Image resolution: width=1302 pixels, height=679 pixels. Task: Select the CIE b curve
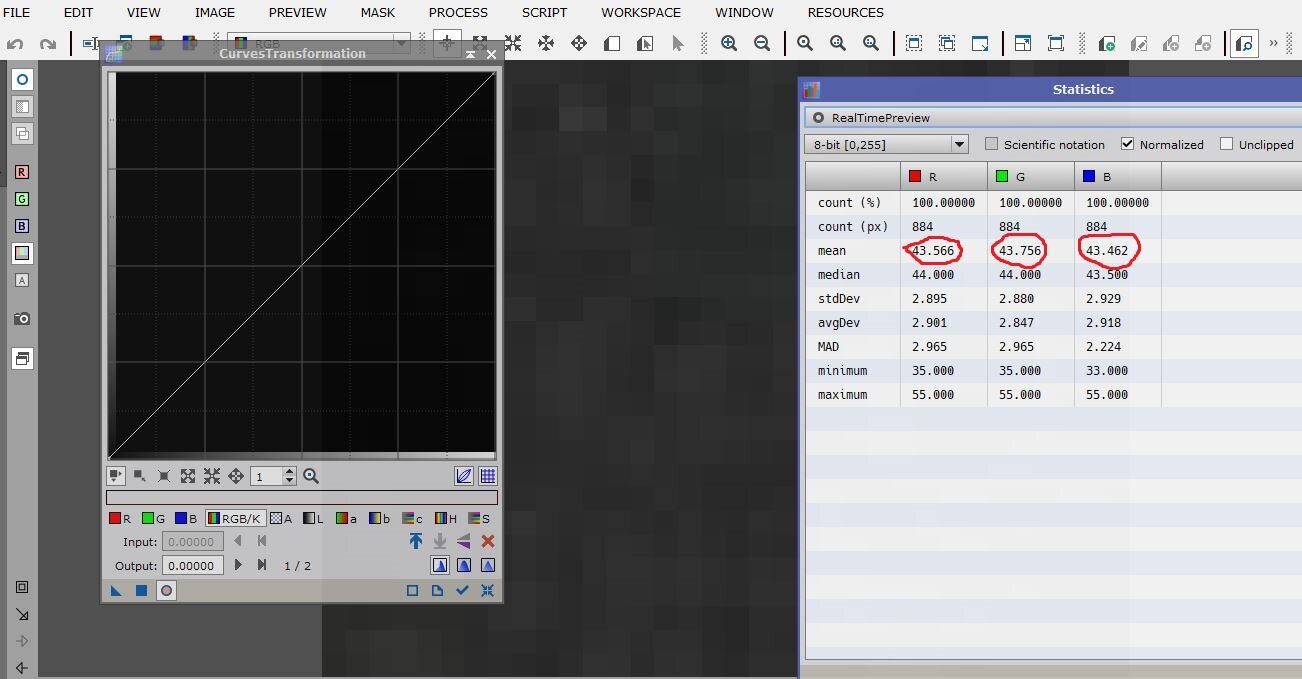[379, 518]
